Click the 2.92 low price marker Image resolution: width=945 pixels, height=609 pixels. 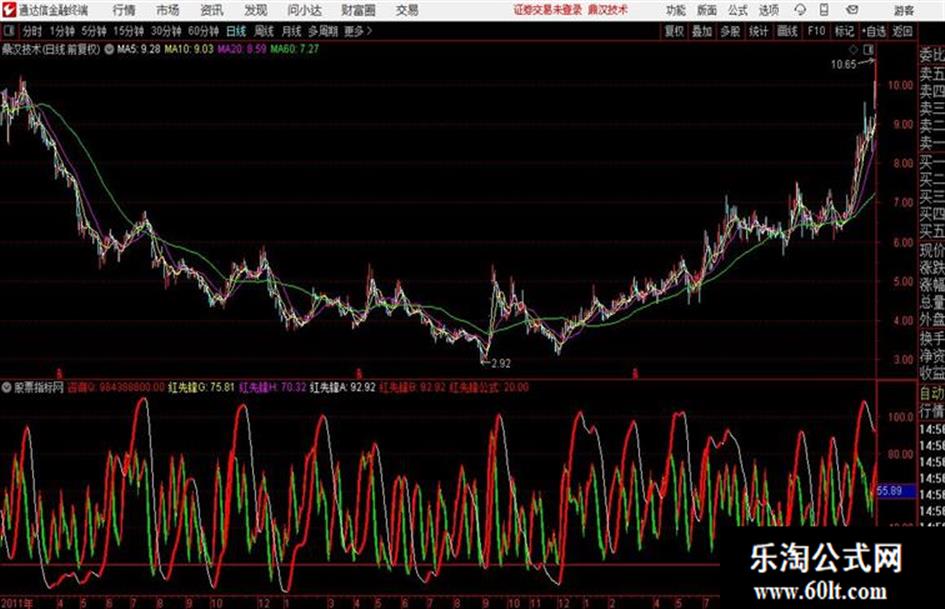point(501,364)
